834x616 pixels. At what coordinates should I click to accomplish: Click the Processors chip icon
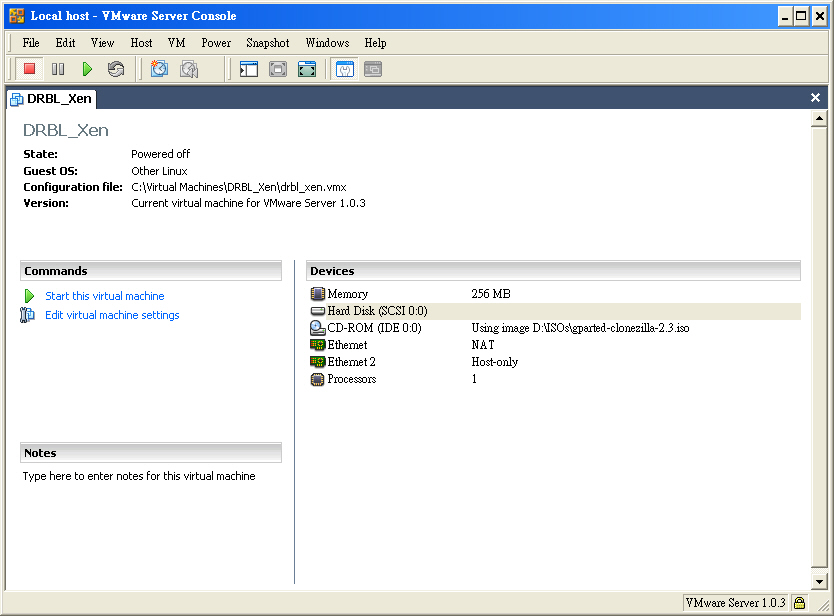318,379
